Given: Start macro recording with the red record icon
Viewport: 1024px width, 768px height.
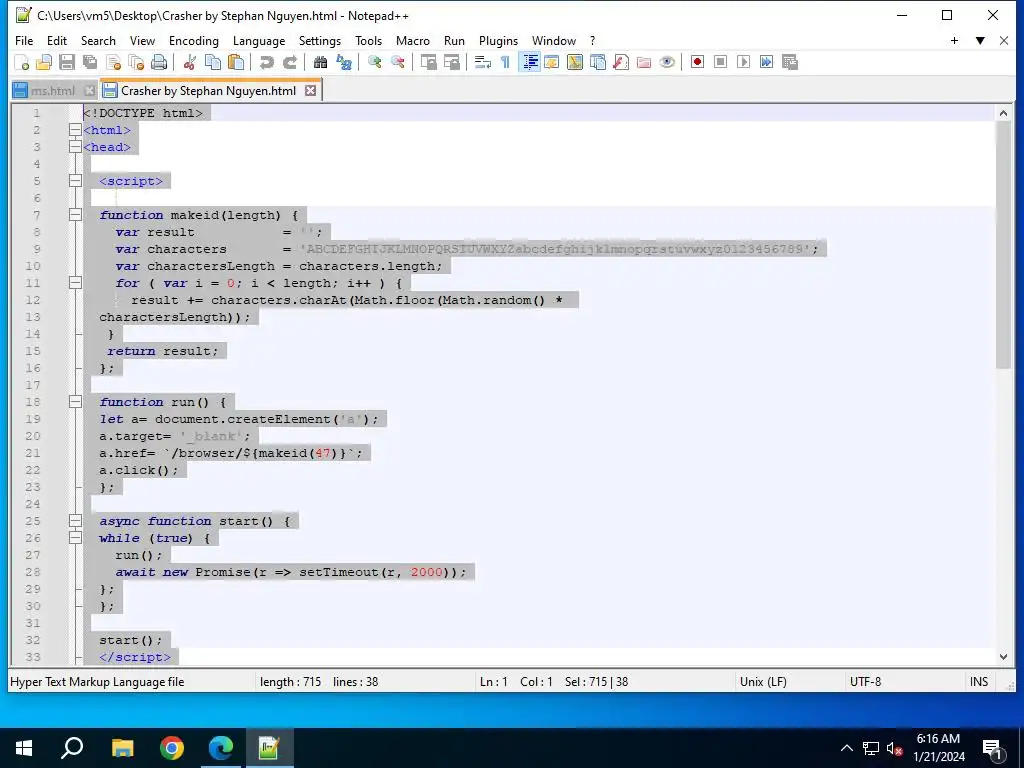Looking at the screenshot, I should (x=697, y=62).
